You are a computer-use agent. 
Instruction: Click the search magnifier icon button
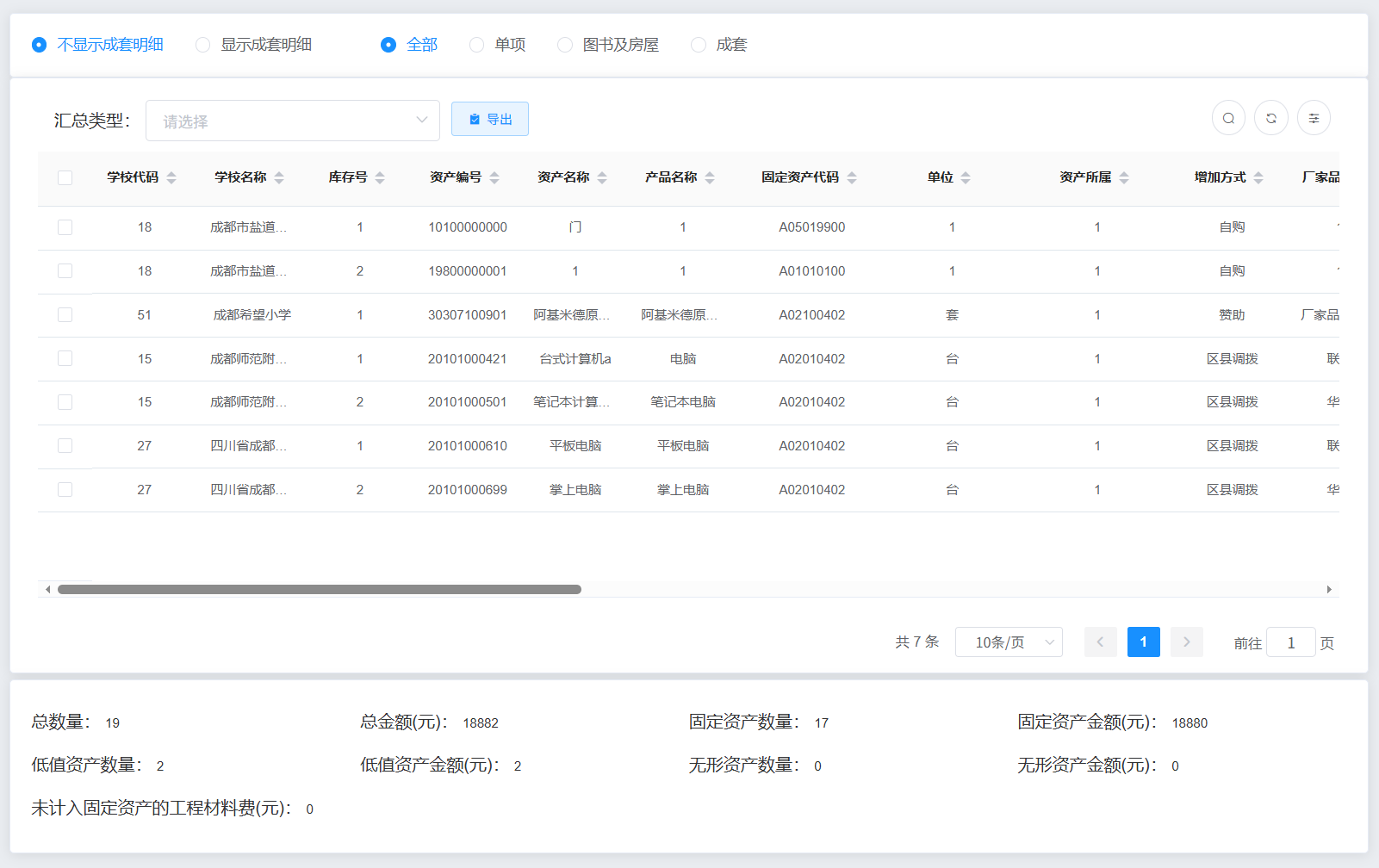coord(1228,118)
